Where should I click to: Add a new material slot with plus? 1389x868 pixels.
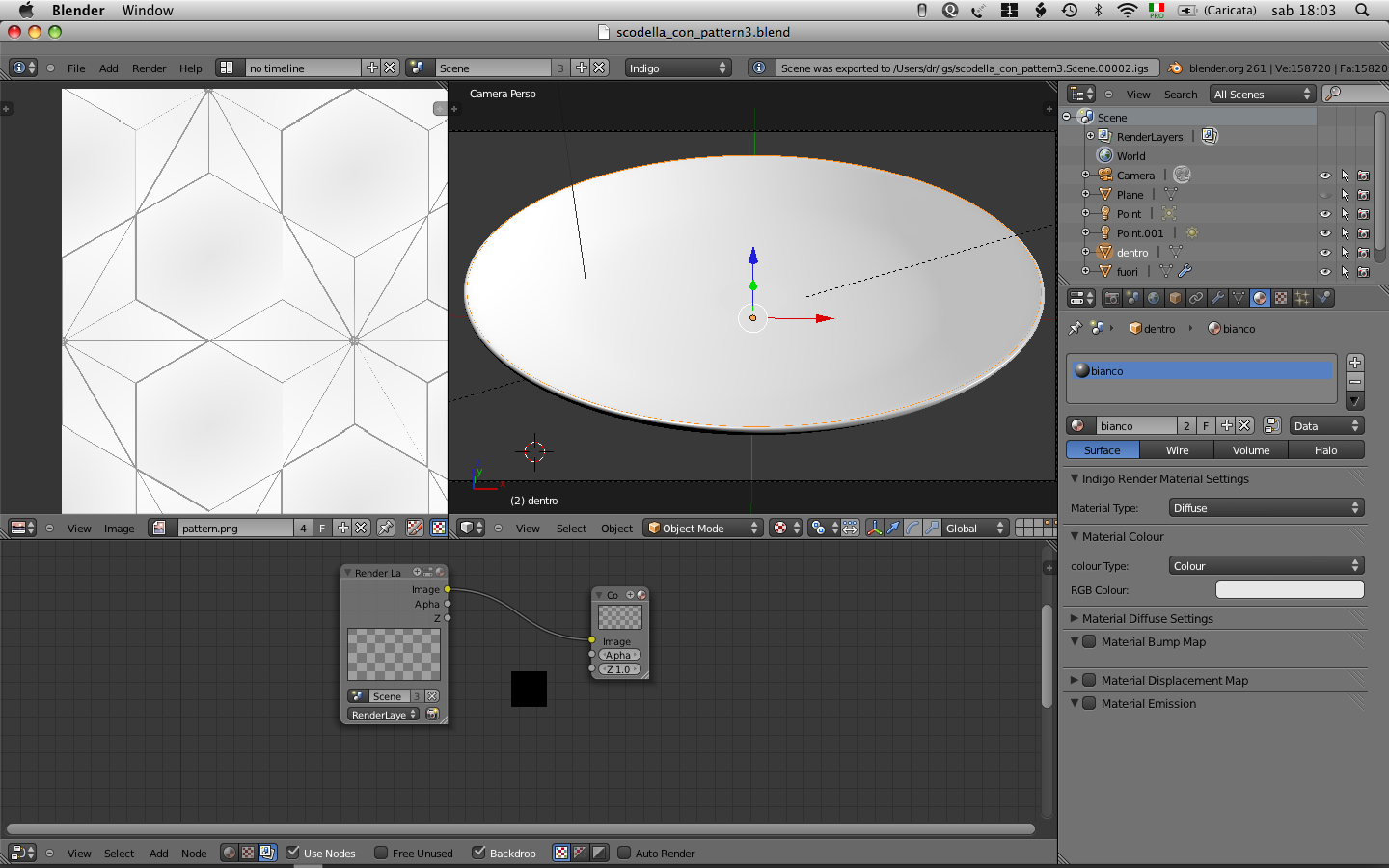tap(1355, 363)
